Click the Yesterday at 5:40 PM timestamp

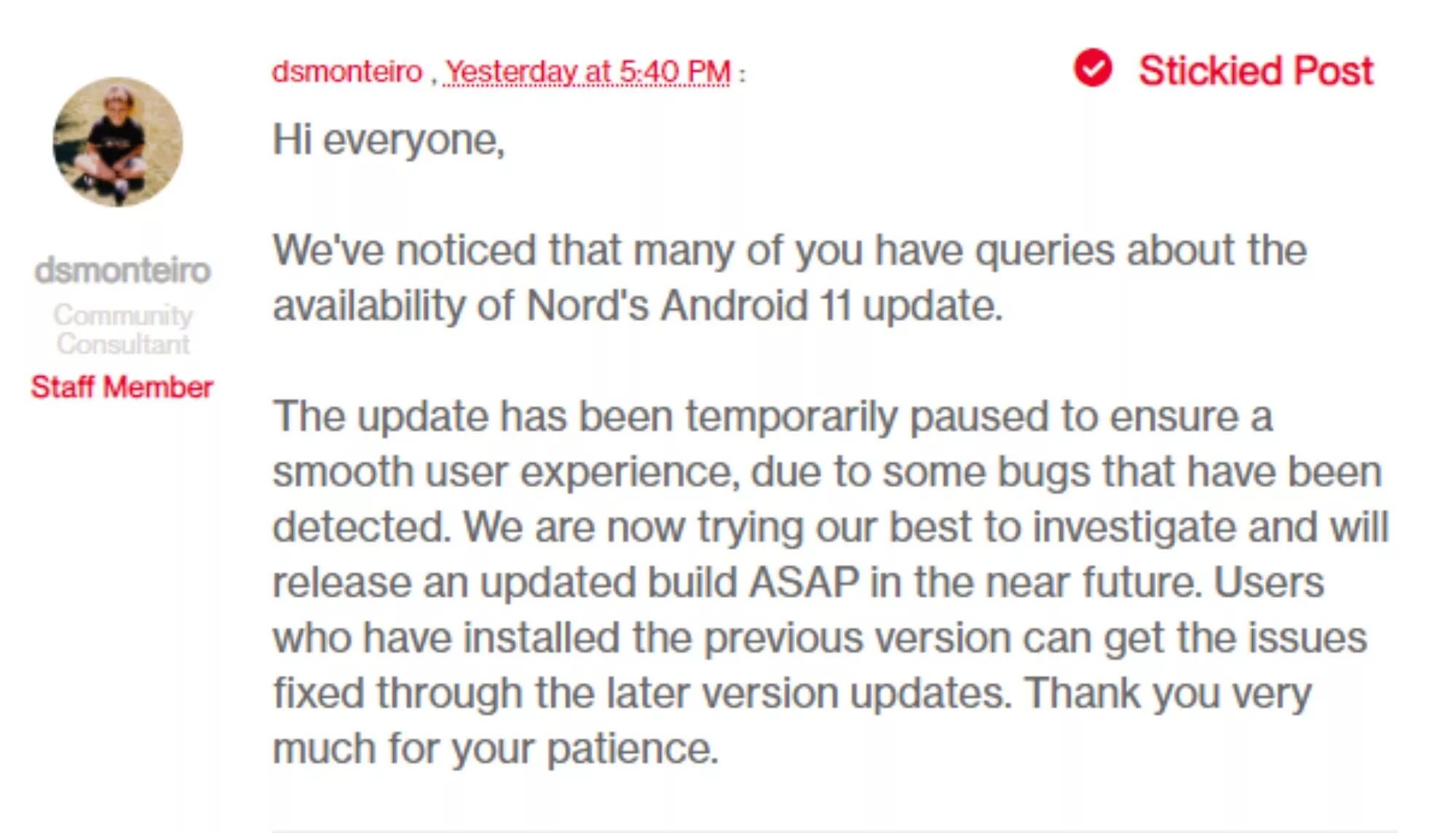(x=587, y=71)
